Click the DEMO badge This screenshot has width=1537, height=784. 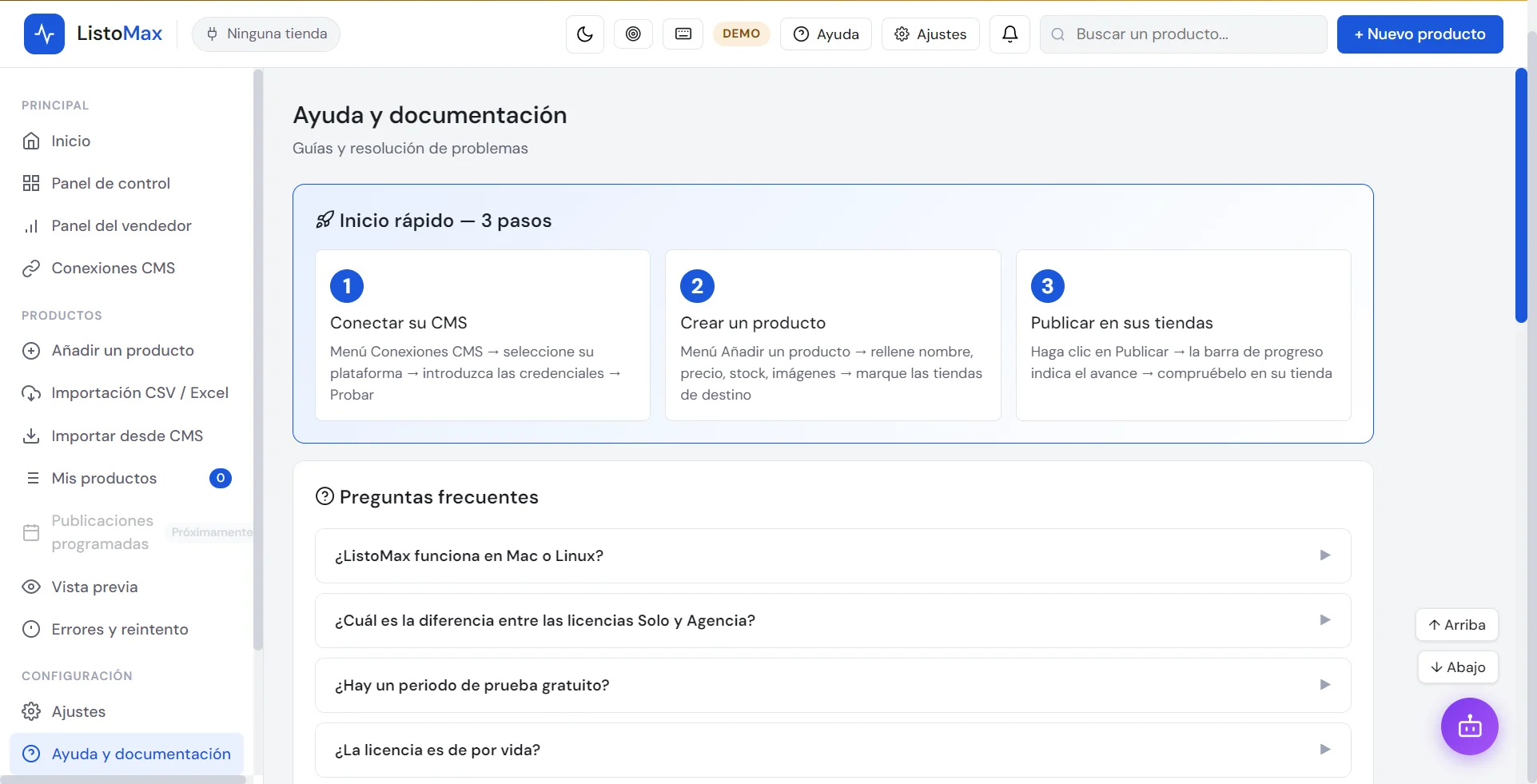[741, 34]
